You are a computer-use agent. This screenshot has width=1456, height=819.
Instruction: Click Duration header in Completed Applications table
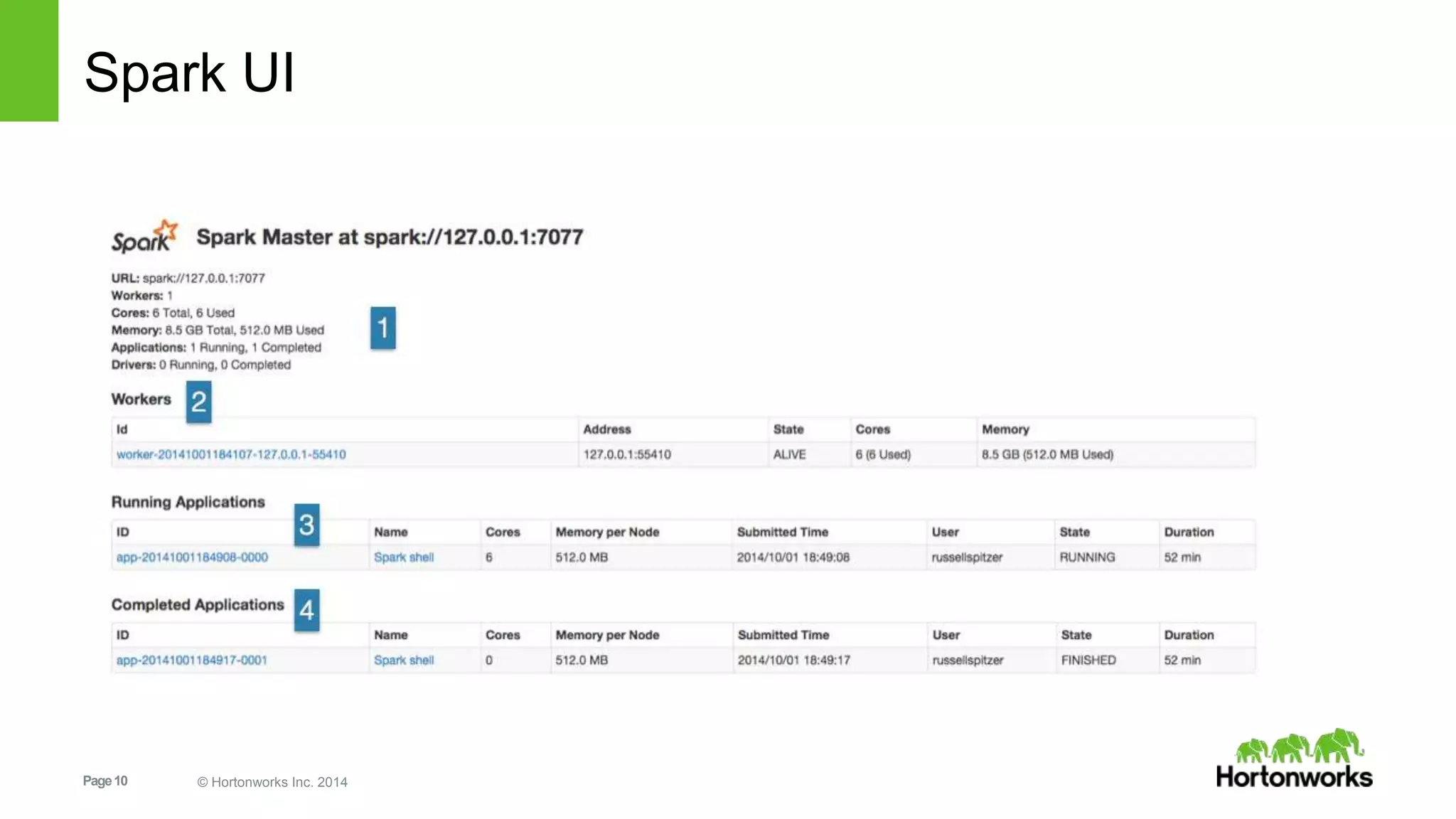tap(1189, 635)
